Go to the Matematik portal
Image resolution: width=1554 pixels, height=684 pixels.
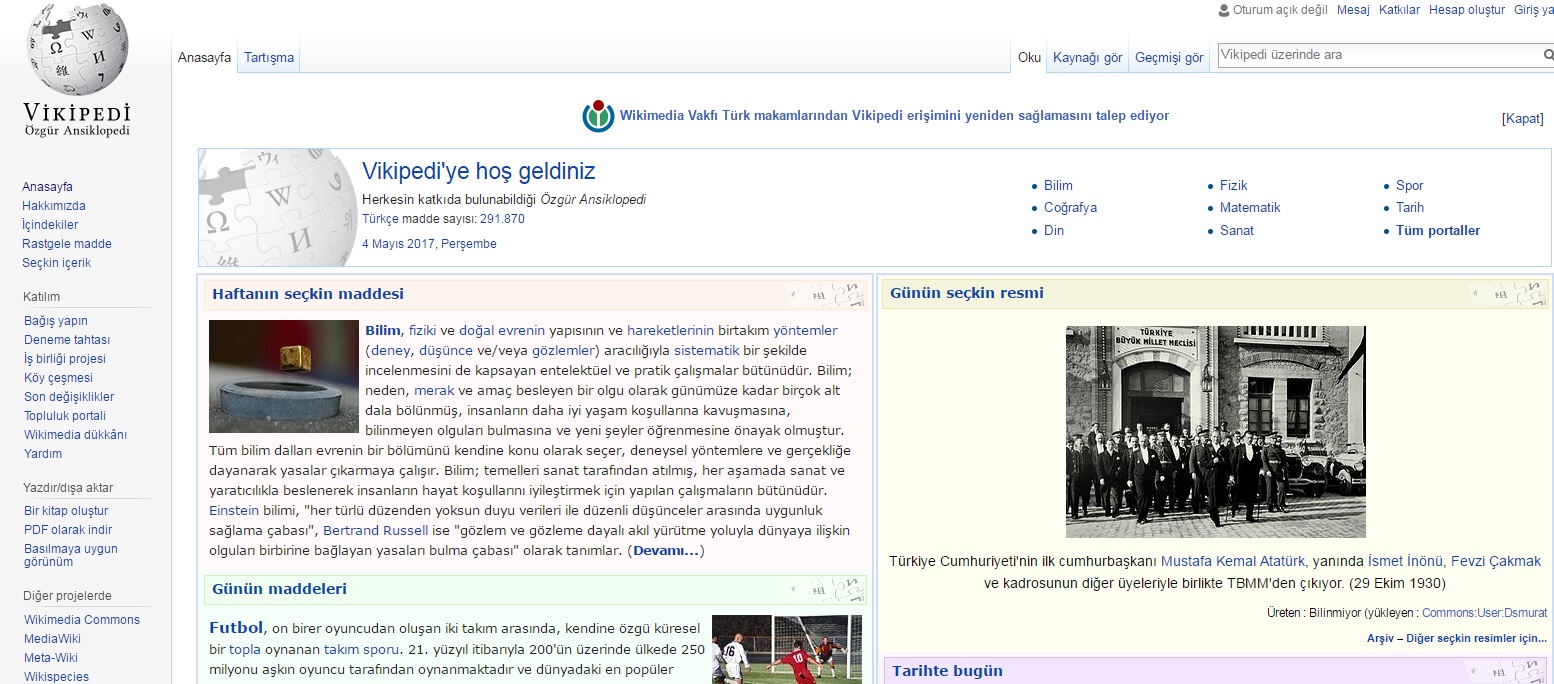coord(1249,208)
